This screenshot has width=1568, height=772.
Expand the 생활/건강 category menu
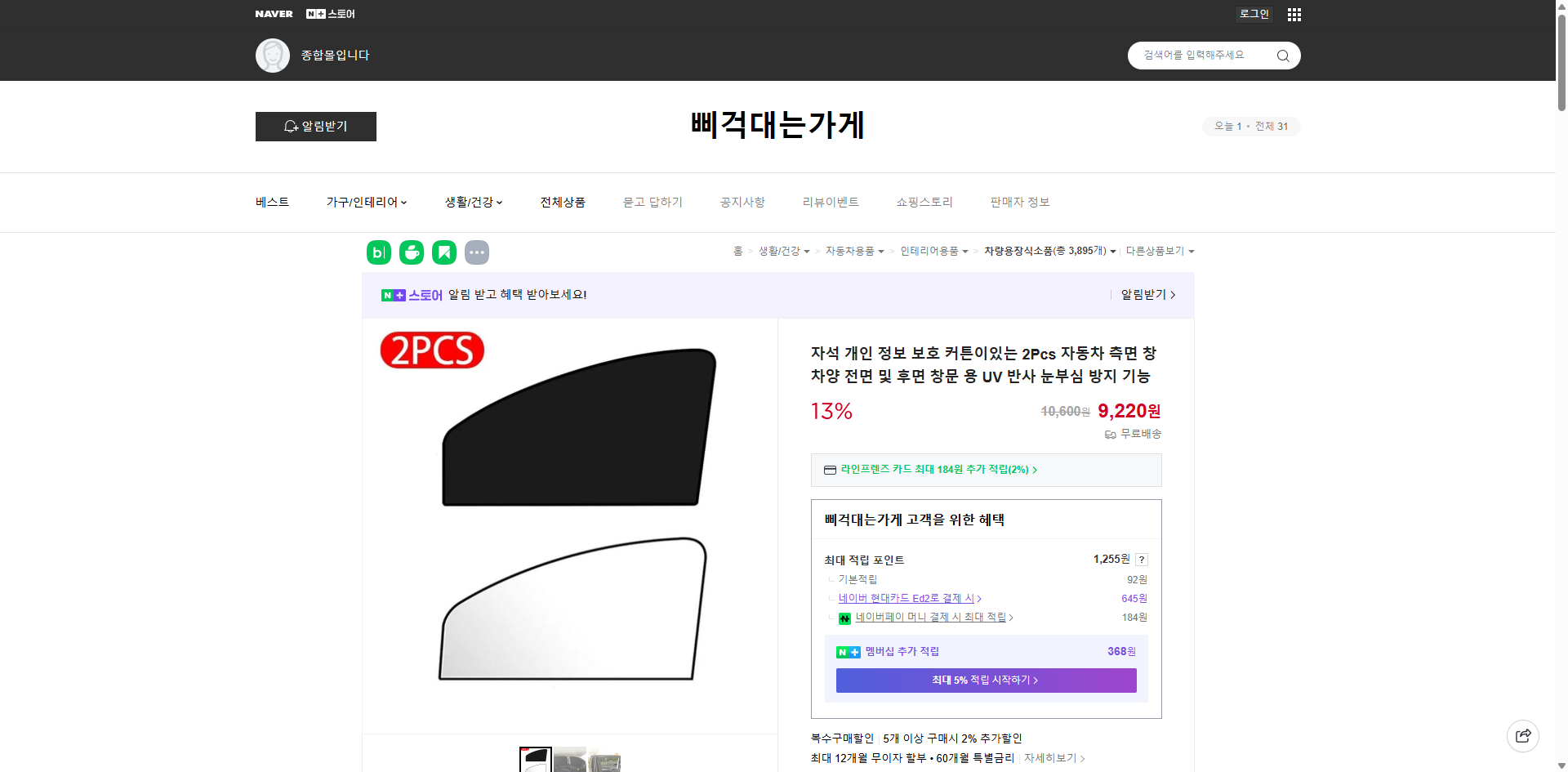472,202
